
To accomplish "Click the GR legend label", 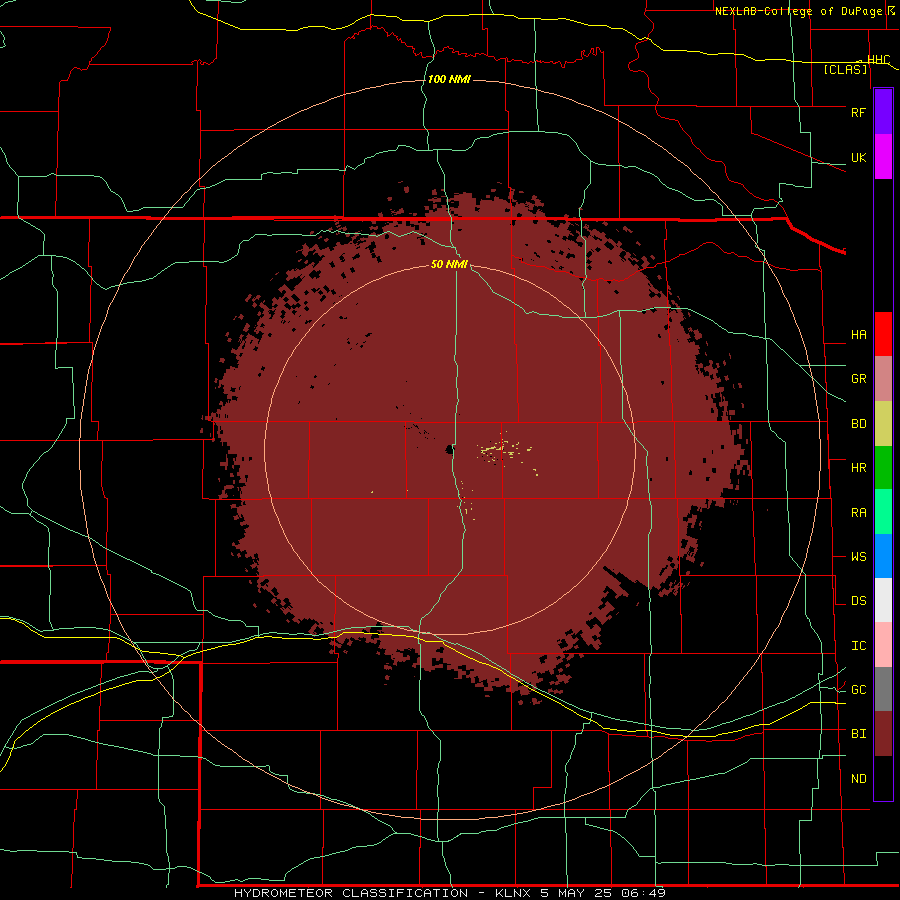I will coord(858,379).
